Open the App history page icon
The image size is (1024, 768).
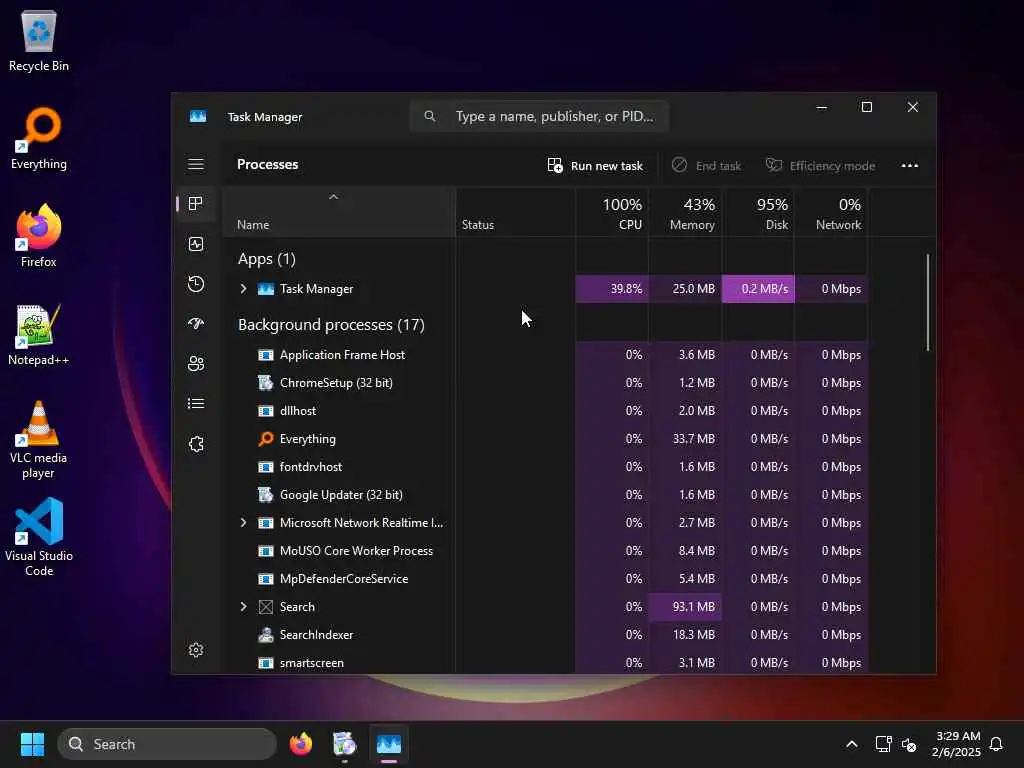click(196, 284)
